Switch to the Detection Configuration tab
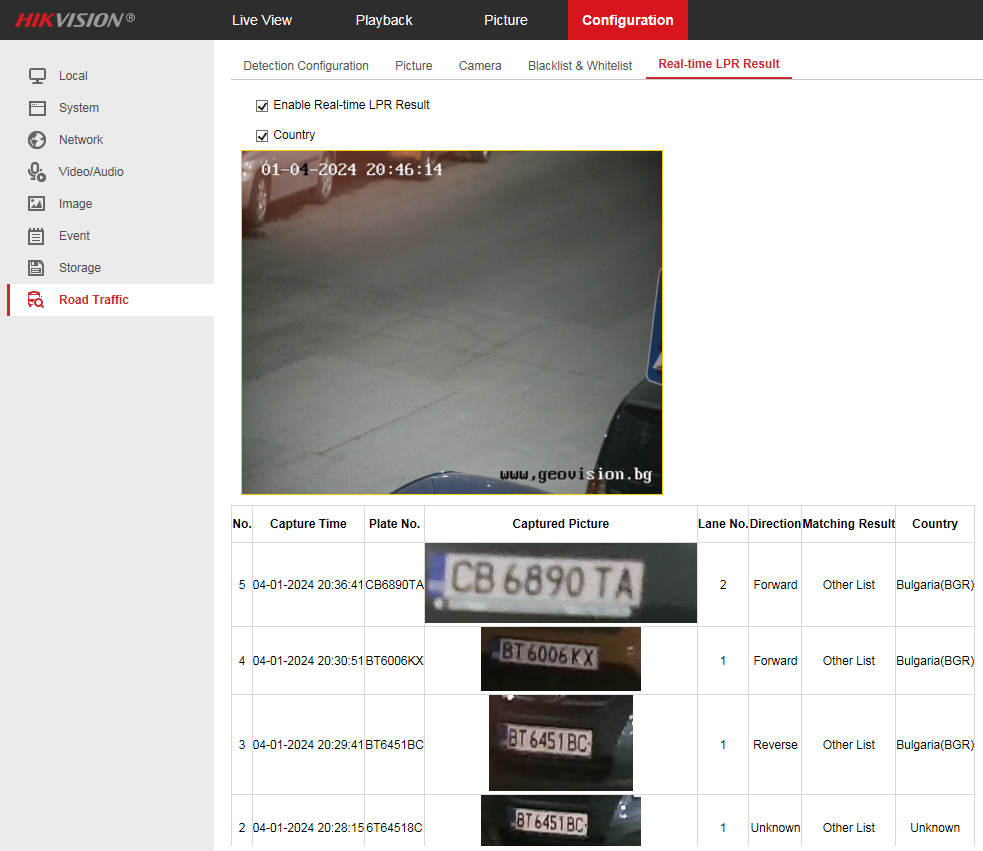983x851 pixels. click(306, 66)
